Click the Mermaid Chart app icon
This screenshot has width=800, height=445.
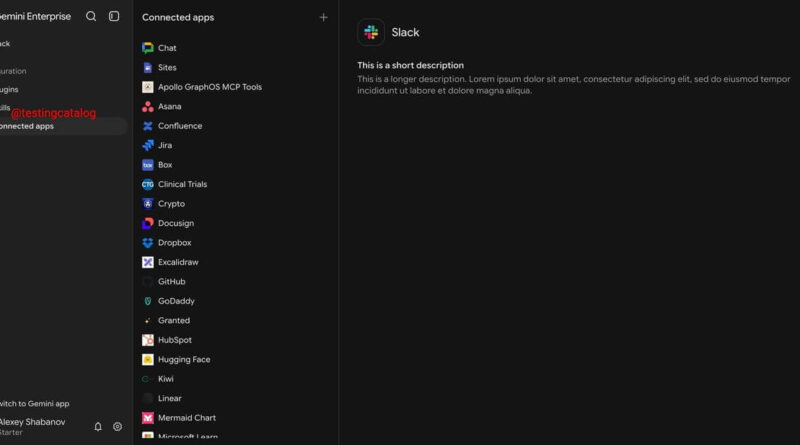pyautogui.click(x=147, y=417)
